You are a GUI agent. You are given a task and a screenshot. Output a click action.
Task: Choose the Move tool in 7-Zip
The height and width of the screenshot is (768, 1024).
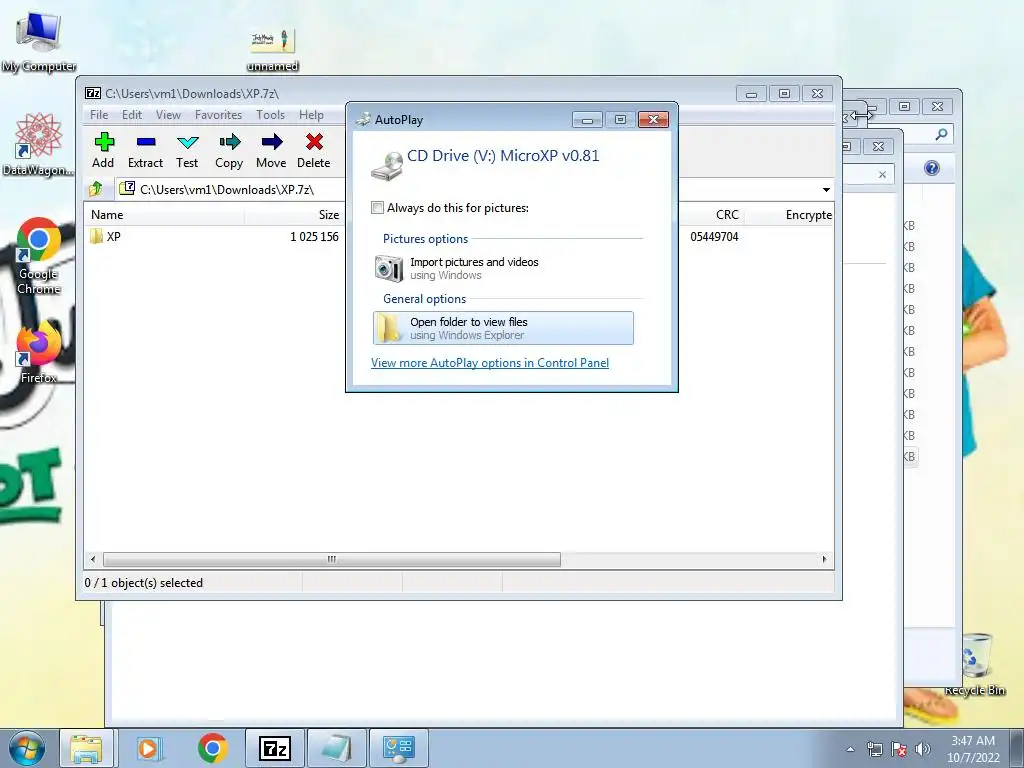point(271,150)
